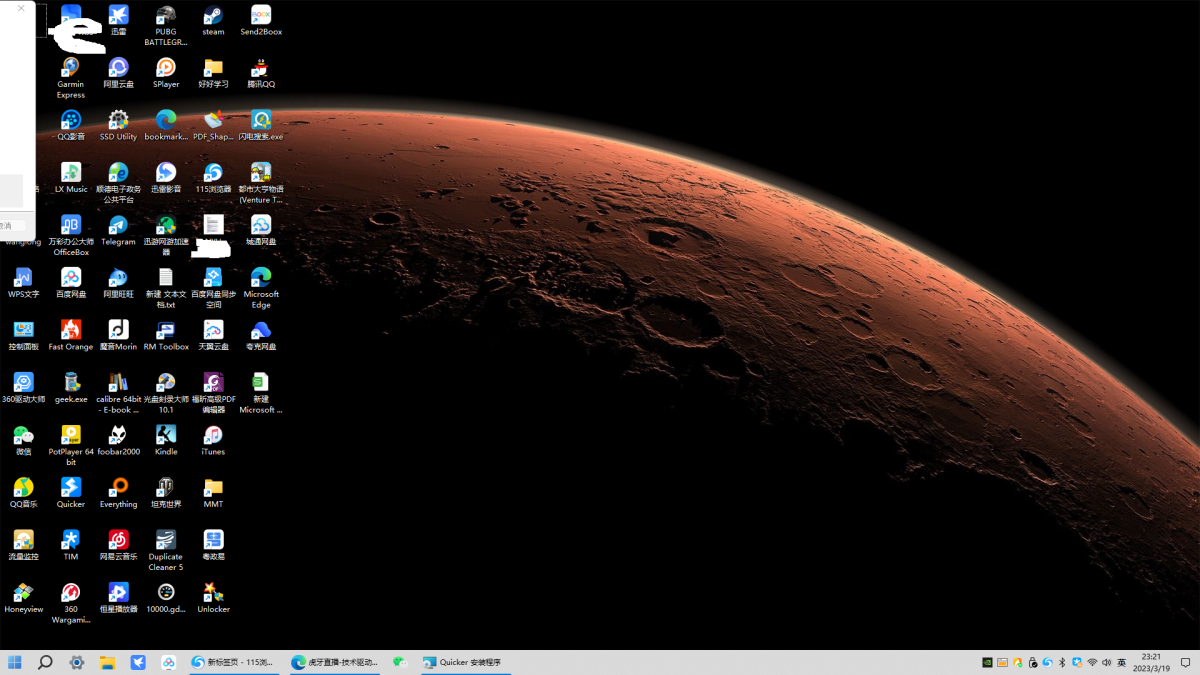Open 腾讯QQ desktop icon
Screen dimensions: 1200x675
(x=261, y=73)
